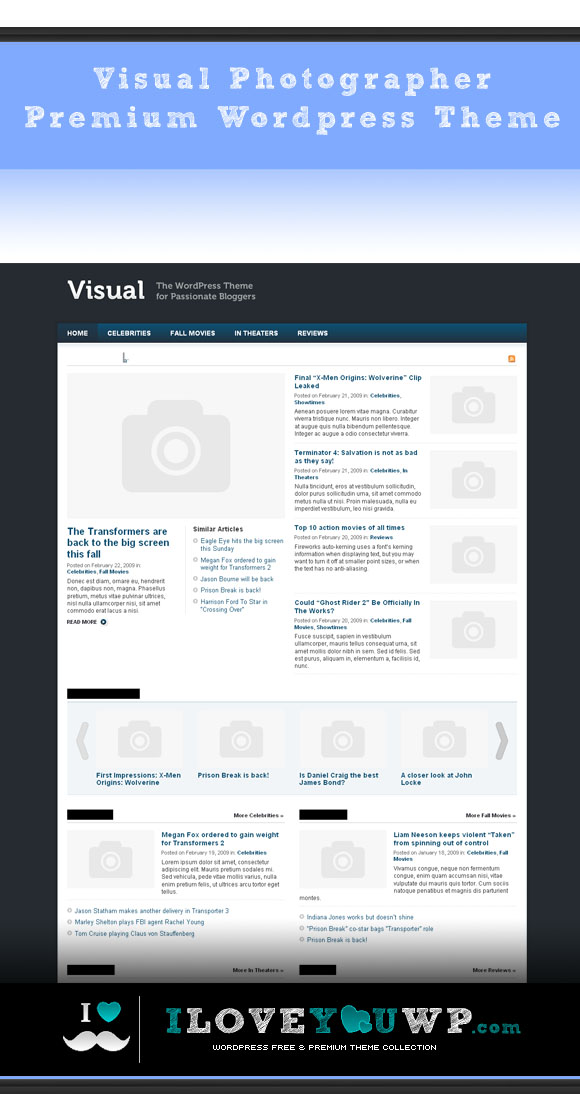Open Prison Break is back carousel item
Viewport: 580px width, 1094px height.
(233, 776)
